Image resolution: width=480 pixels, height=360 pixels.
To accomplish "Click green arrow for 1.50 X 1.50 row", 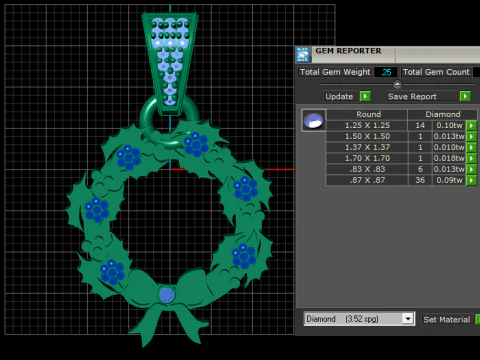I will 471,137.
